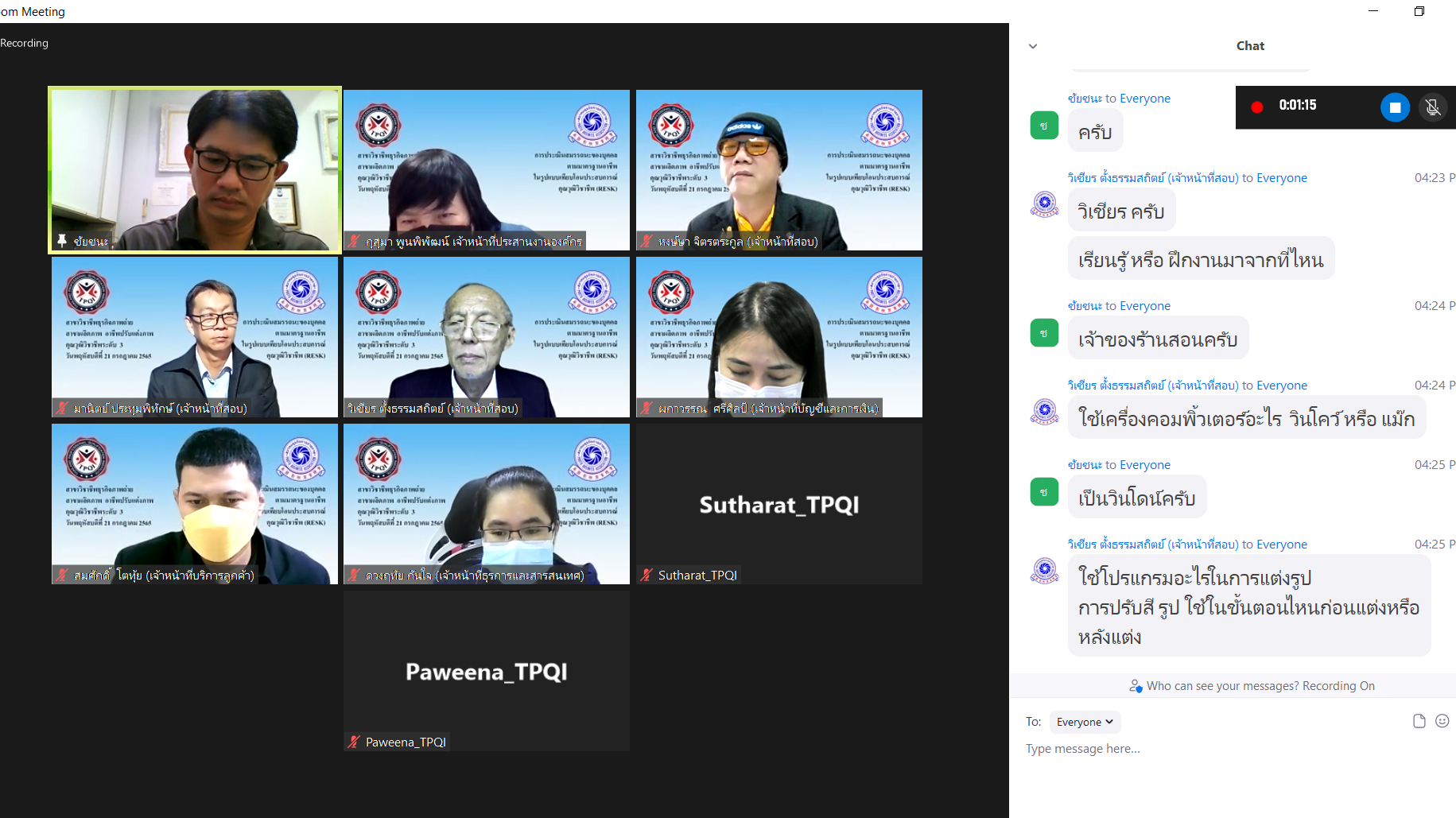This screenshot has width=1456, height=818.
Task: Stop the screen recording with the blue button
Action: tap(1395, 107)
